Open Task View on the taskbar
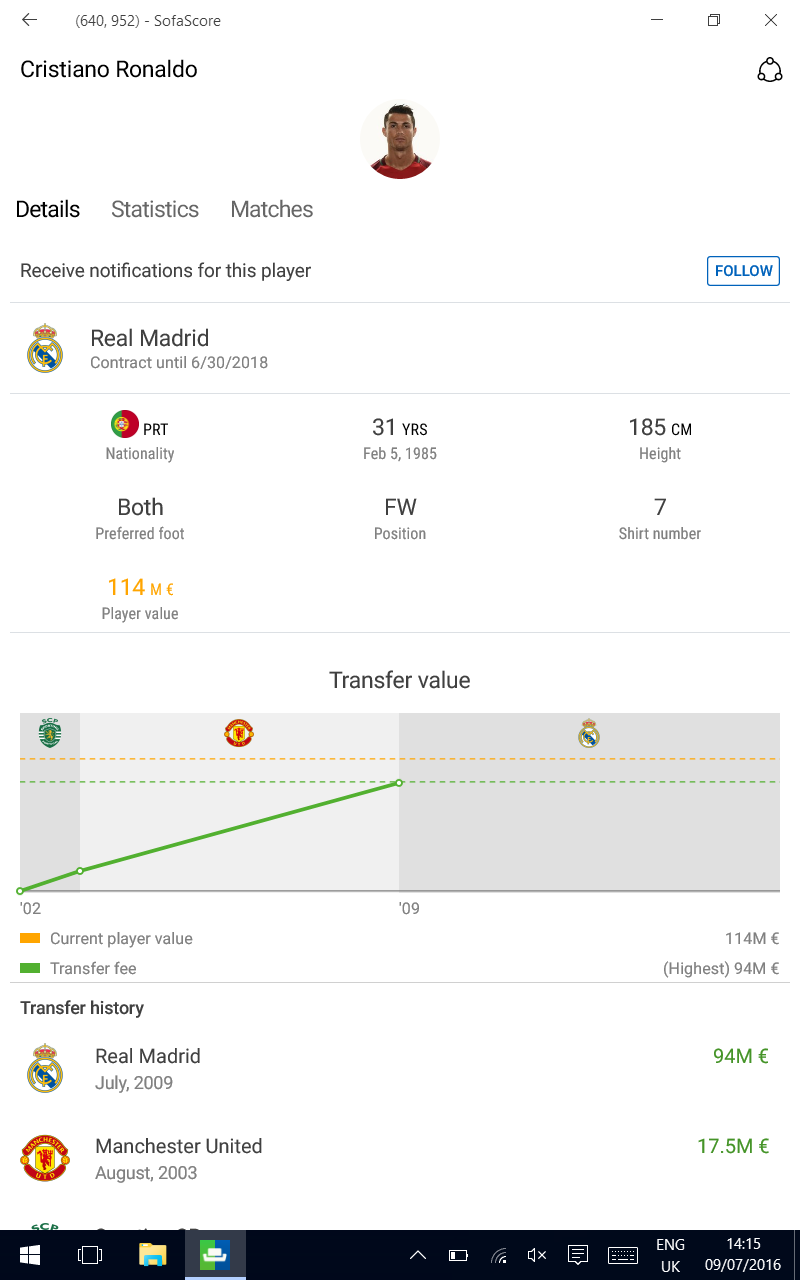Screen dimensions: 800x1280 coord(90,1255)
